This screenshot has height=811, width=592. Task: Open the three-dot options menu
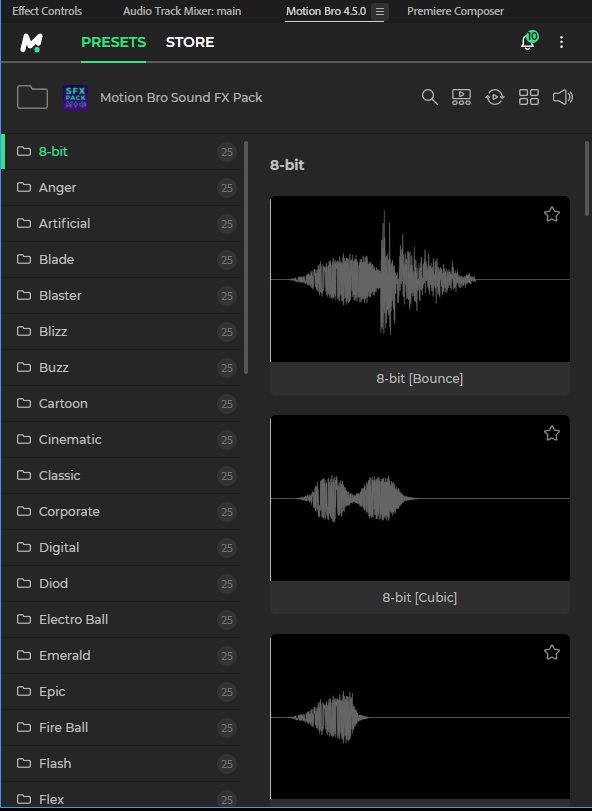[561, 42]
